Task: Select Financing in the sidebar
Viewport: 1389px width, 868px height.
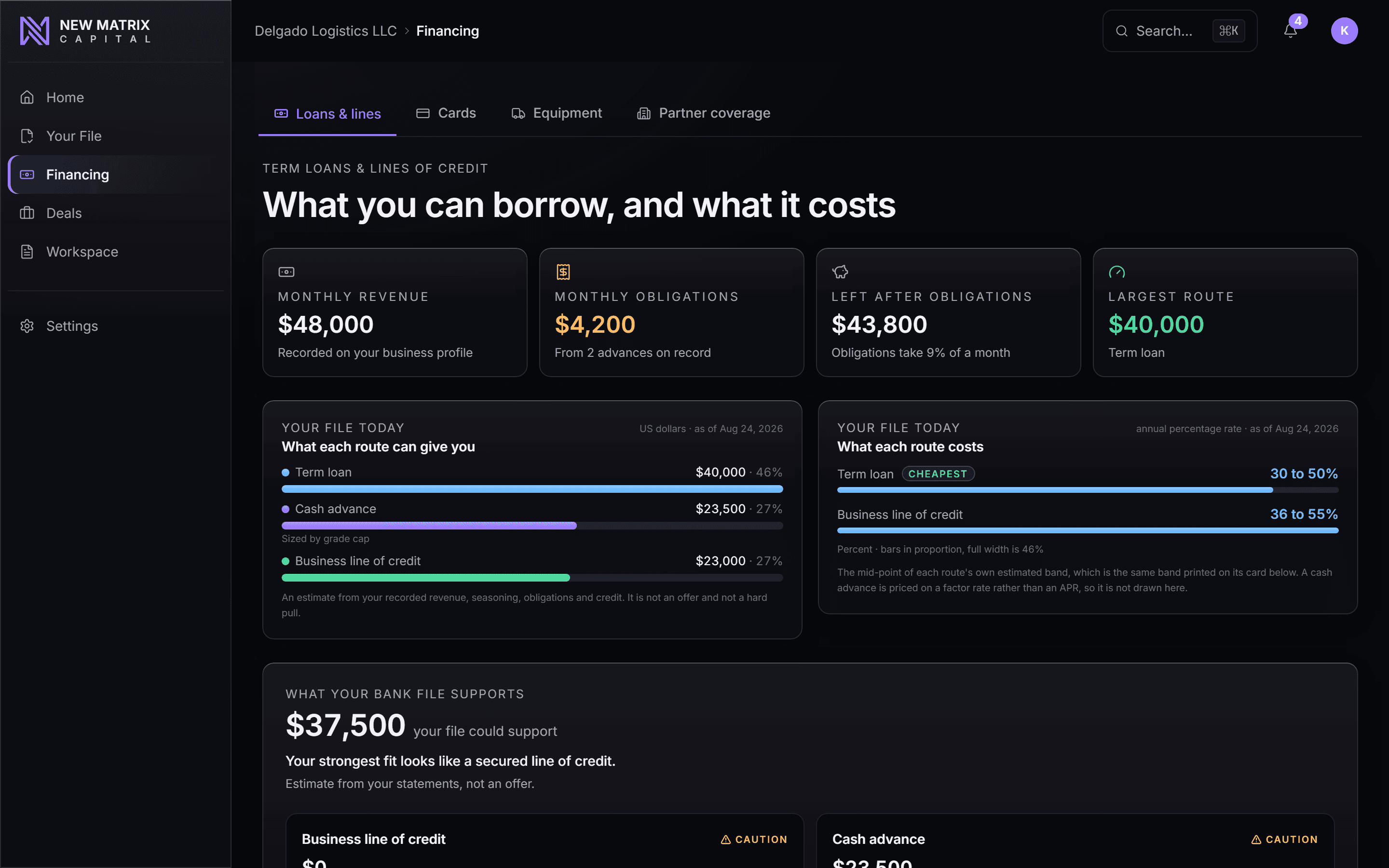Action: pyautogui.click(x=116, y=175)
